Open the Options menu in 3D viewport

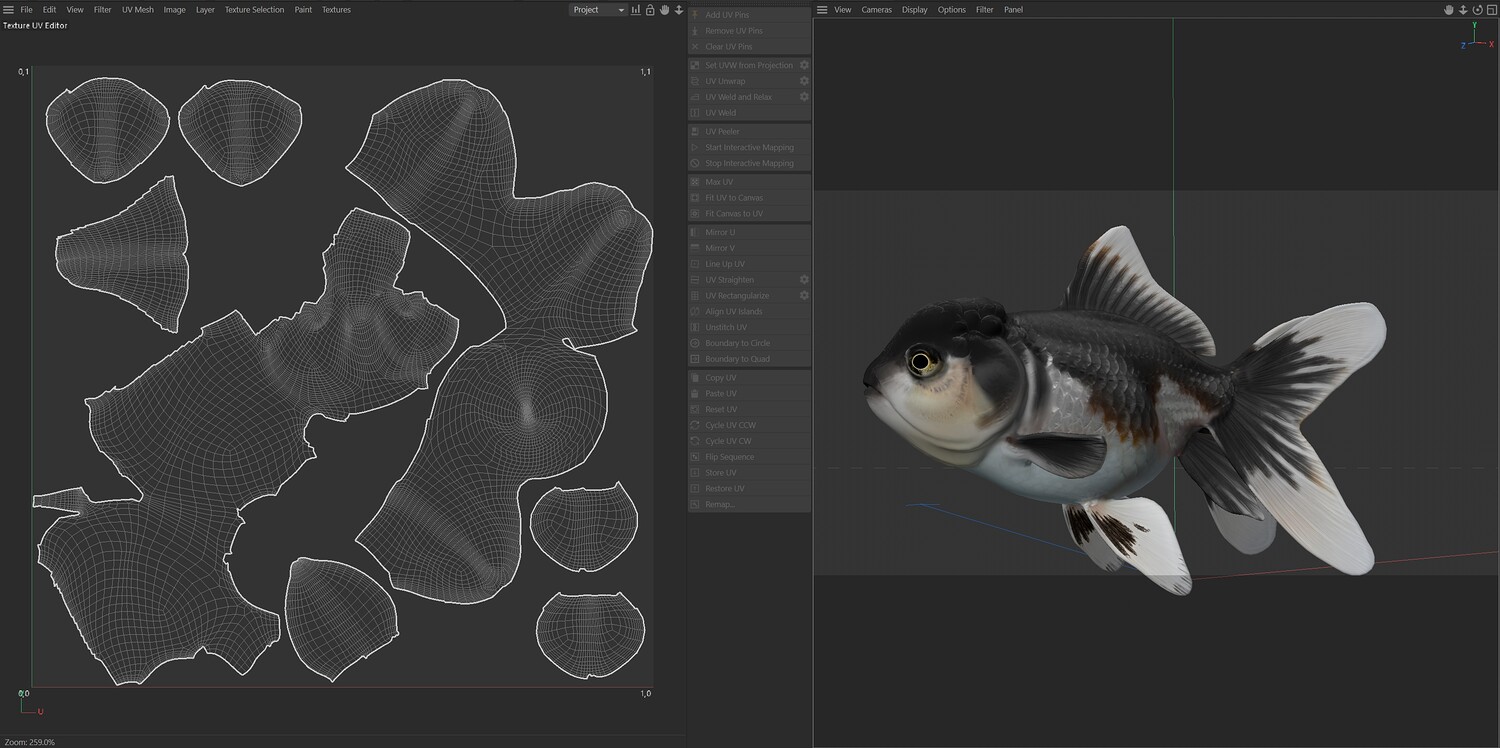tap(952, 10)
